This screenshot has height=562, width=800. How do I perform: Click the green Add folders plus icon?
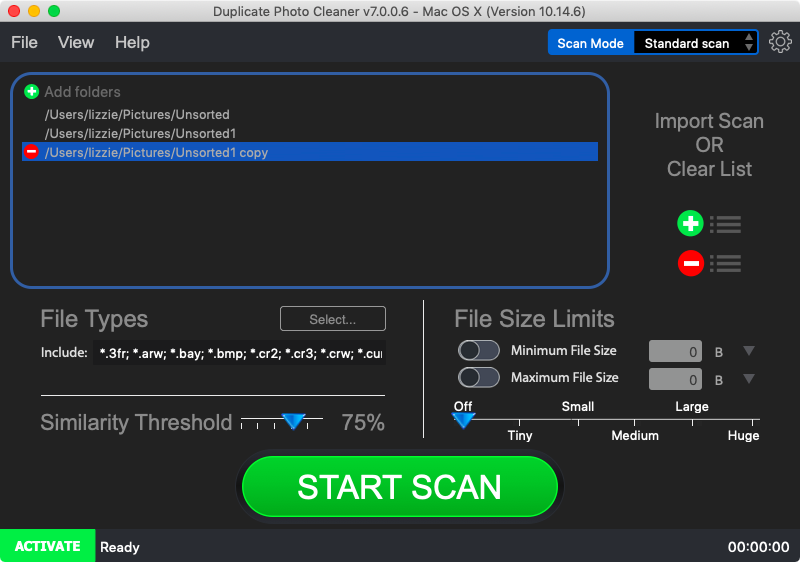[32, 92]
